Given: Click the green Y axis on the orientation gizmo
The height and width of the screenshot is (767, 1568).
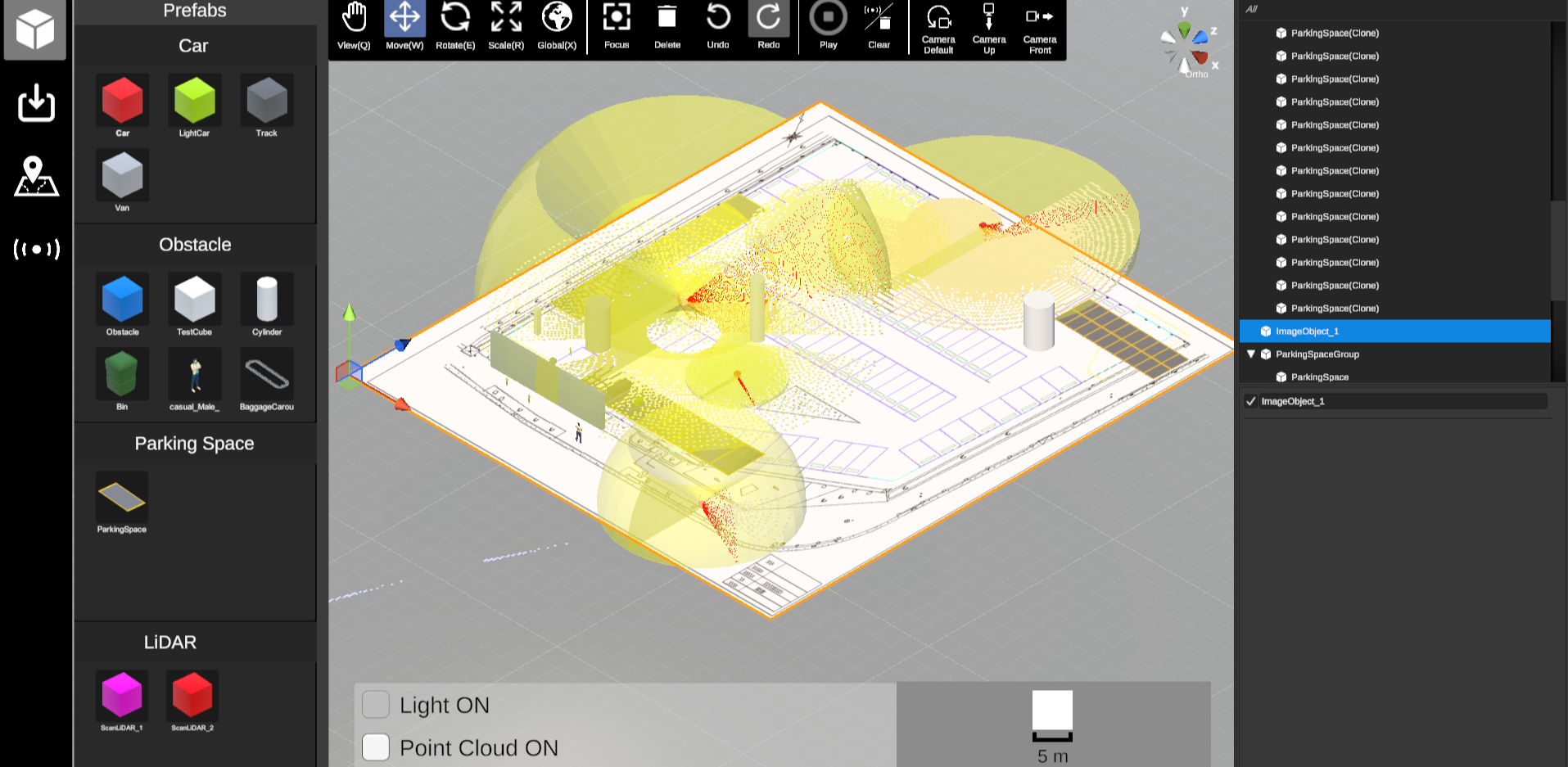Looking at the screenshot, I should tap(1184, 29).
